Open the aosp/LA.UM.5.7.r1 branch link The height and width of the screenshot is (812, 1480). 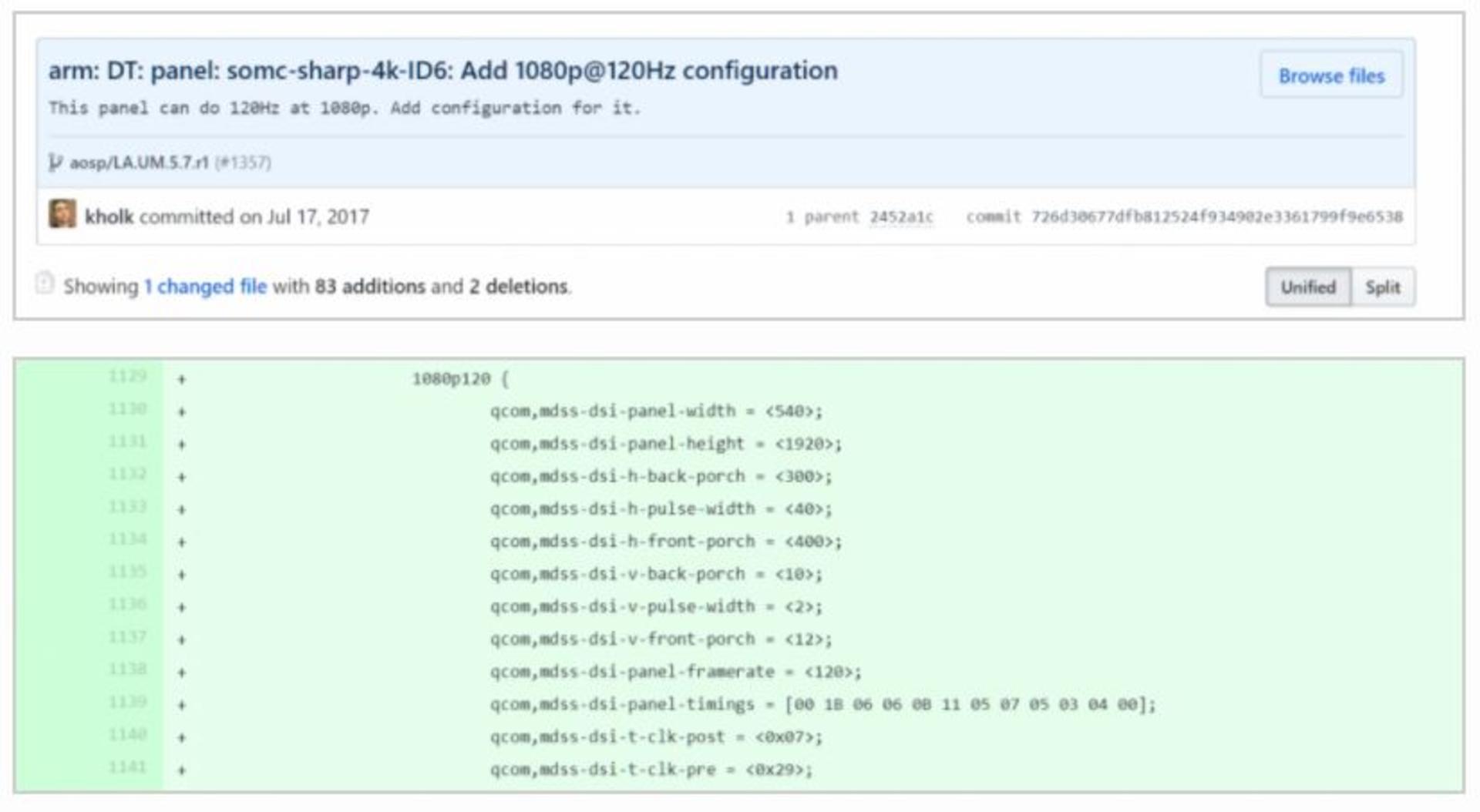[139, 163]
